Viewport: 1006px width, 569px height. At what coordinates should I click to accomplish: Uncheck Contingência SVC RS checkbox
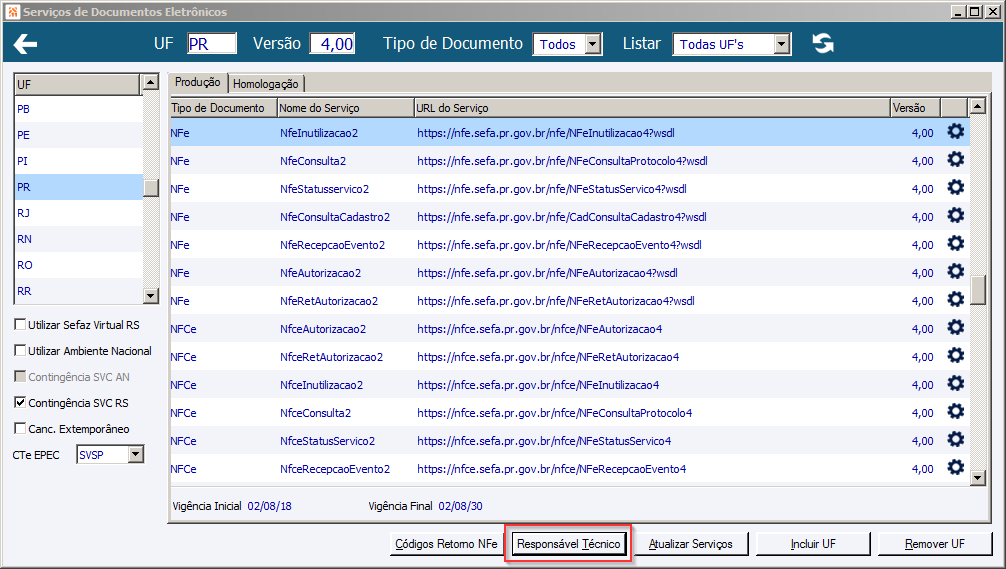click(20, 402)
